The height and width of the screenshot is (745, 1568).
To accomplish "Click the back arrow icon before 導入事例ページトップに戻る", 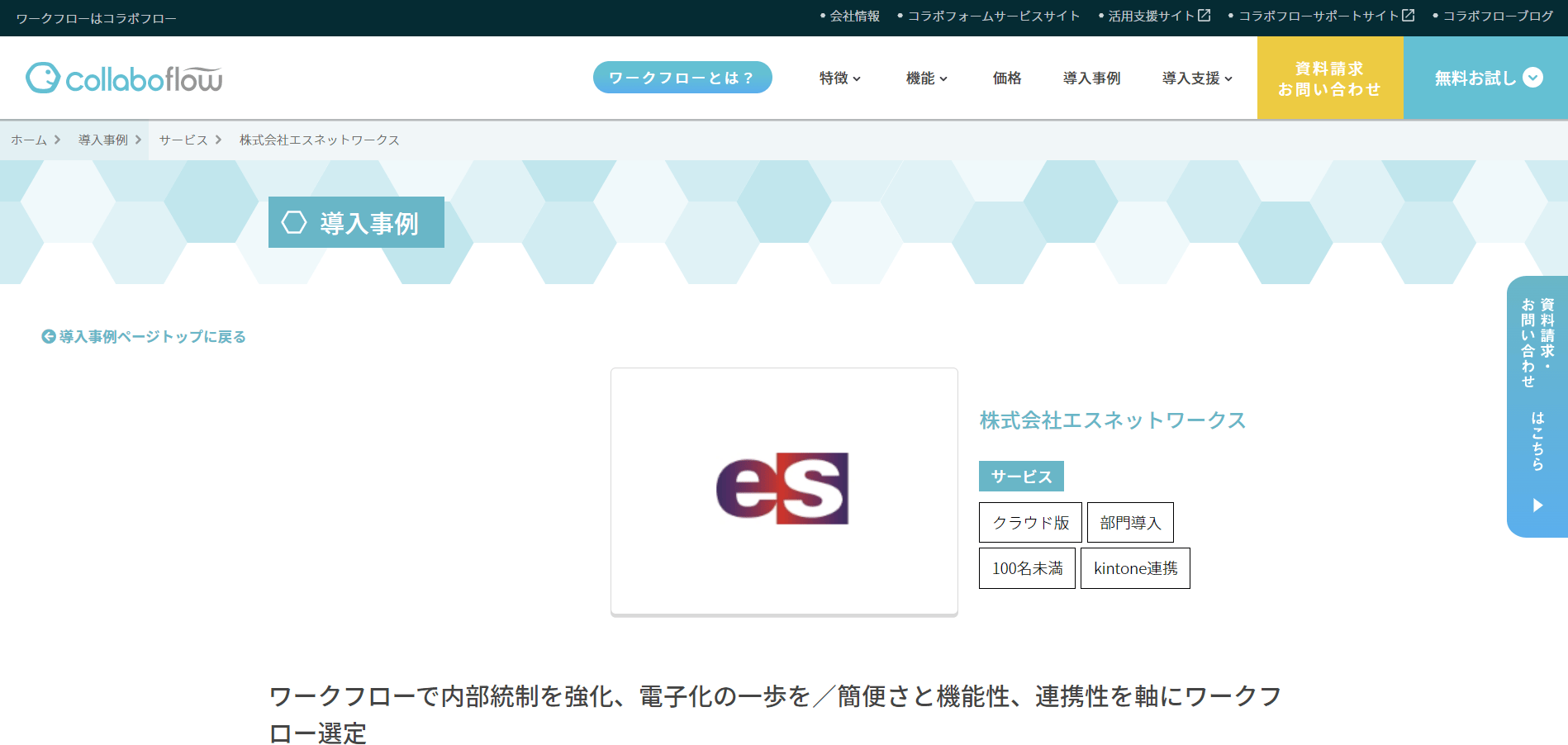I will coord(49,336).
